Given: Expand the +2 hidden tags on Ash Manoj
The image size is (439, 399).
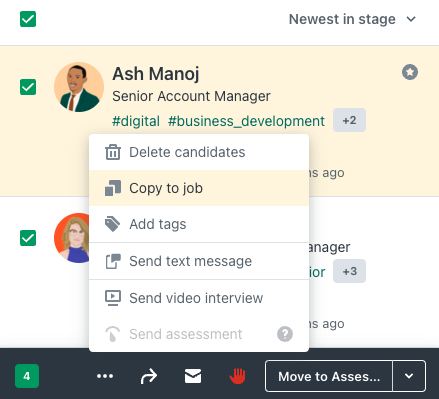Looking at the screenshot, I should tap(349, 120).
